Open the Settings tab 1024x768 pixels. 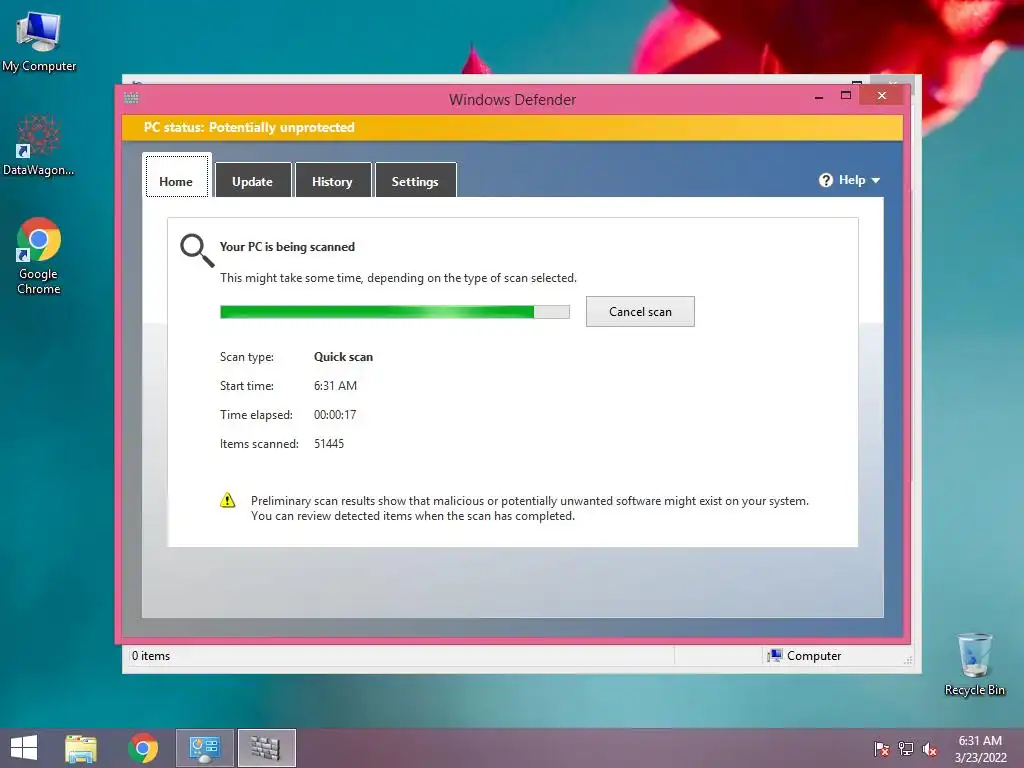pos(415,180)
